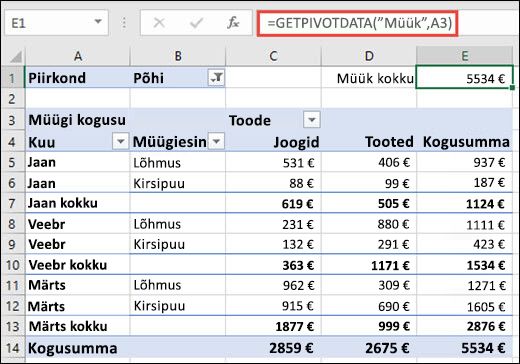Click the Piirkond cell

pos(78,78)
